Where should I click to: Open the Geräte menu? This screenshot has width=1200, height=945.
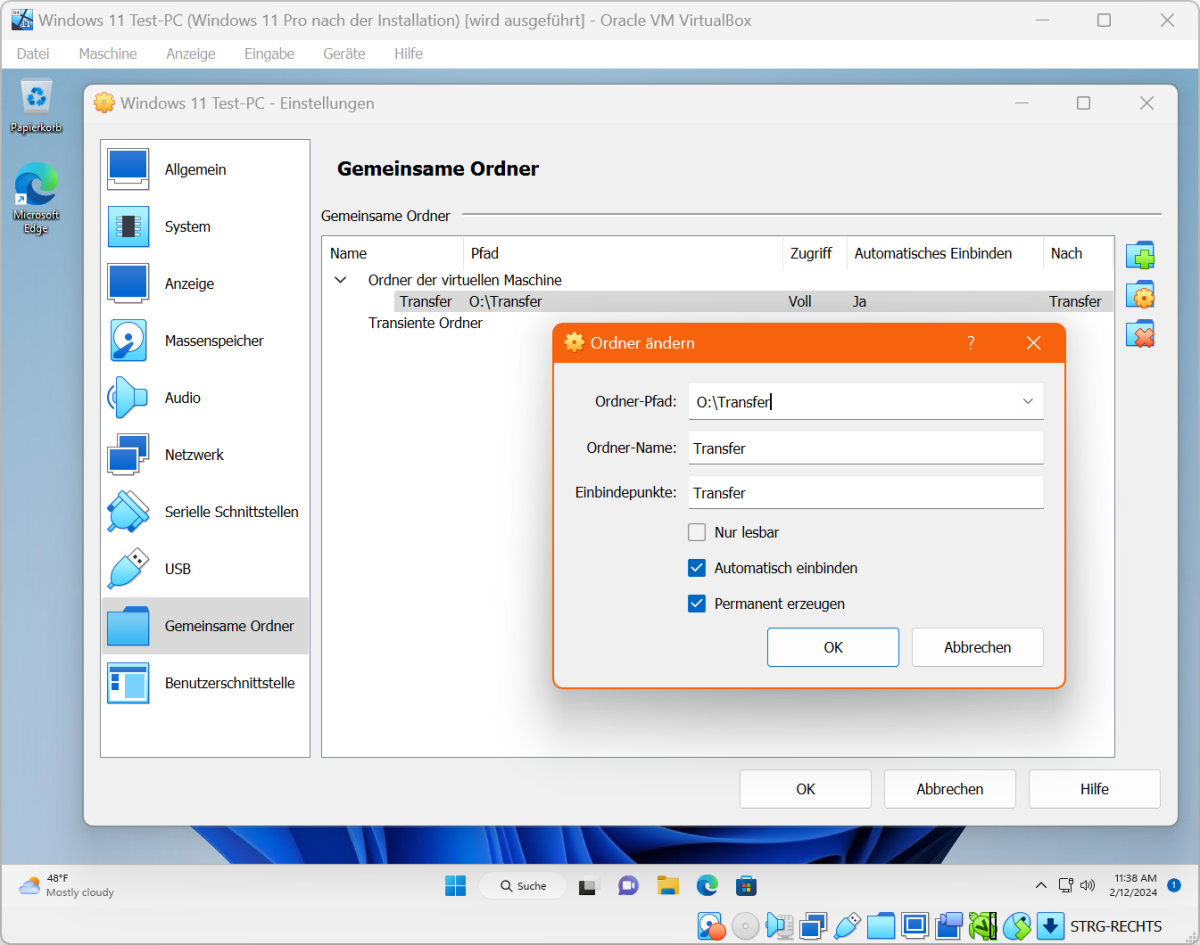[x=344, y=54]
